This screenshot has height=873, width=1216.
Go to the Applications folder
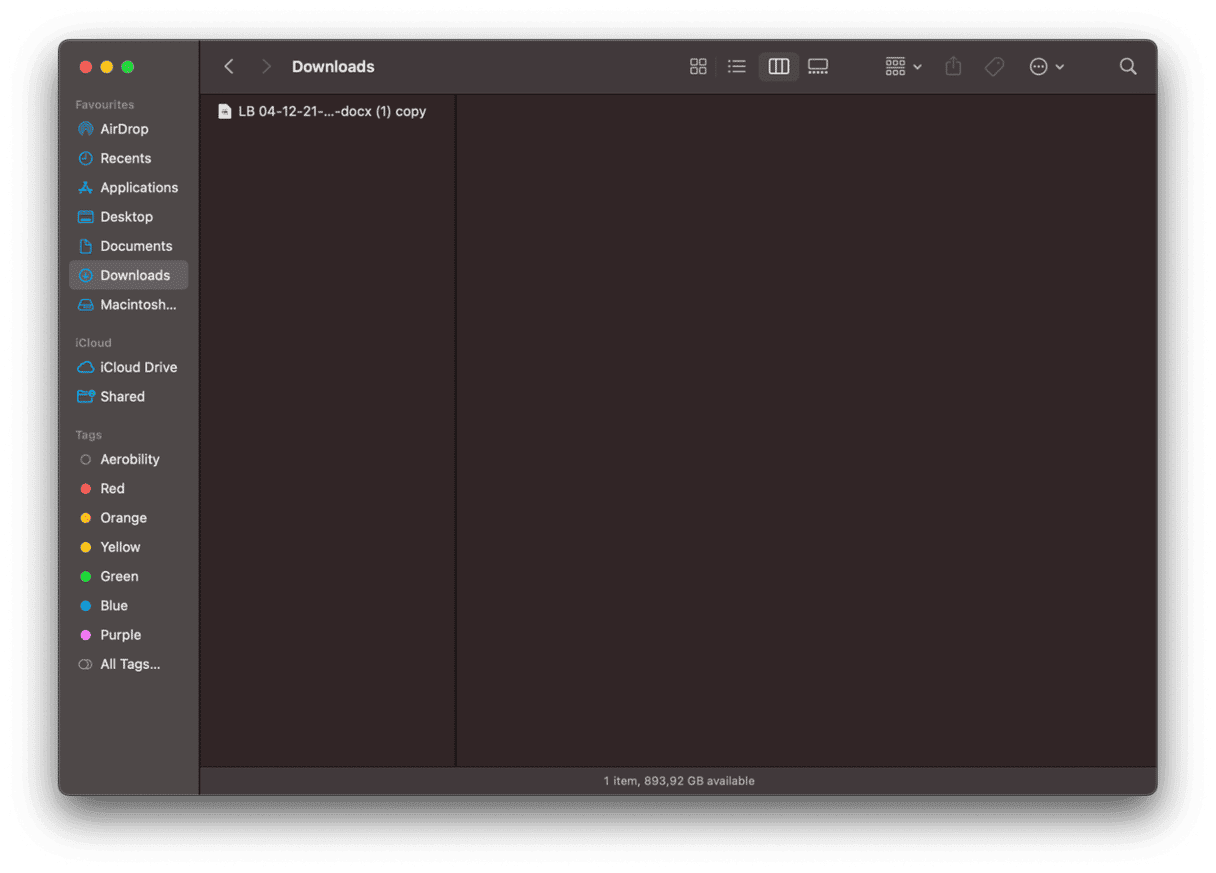click(138, 188)
